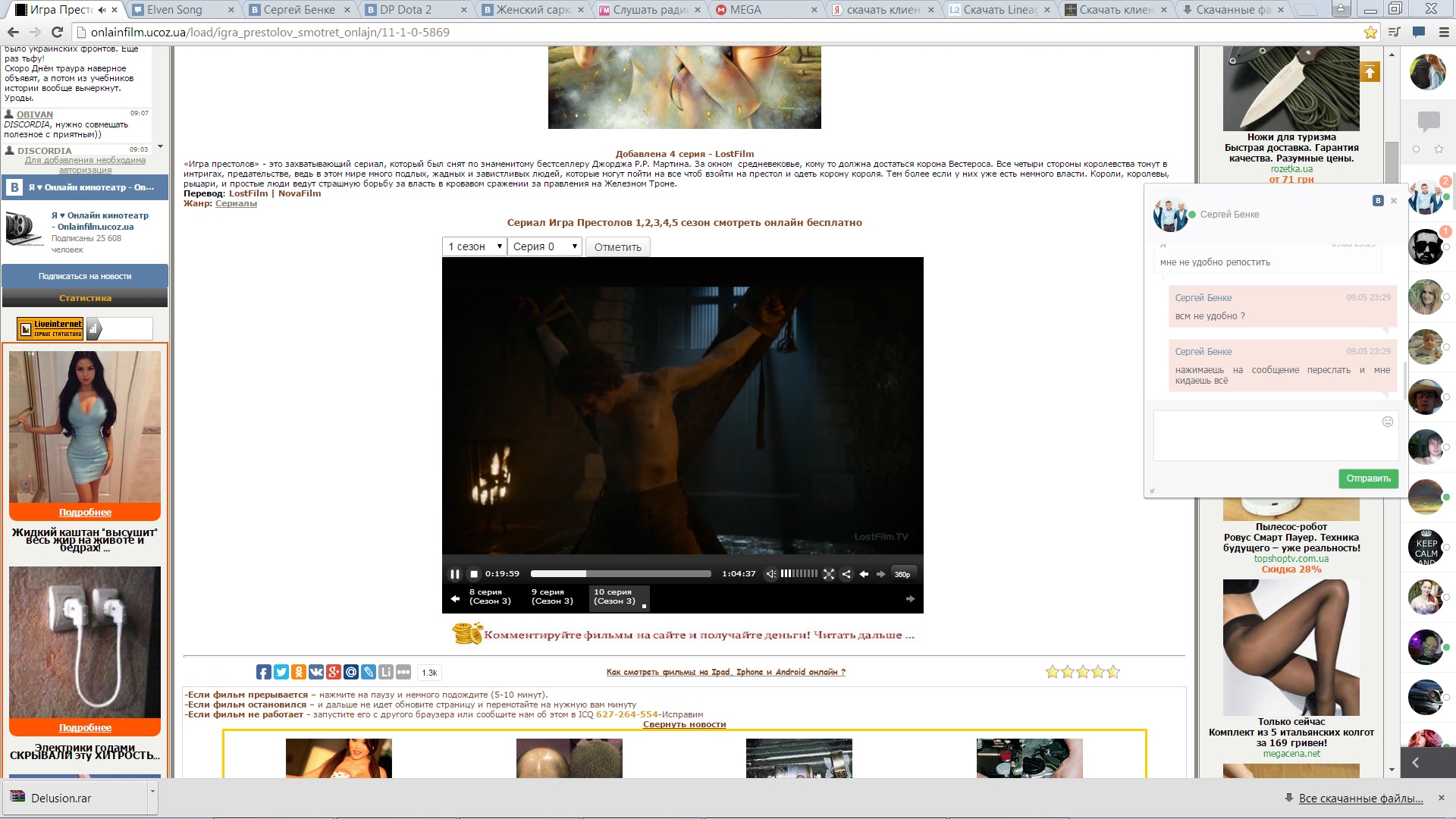Switch to the Слушать радио tab
Screen dimensions: 1456x819
(x=649, y=10)
